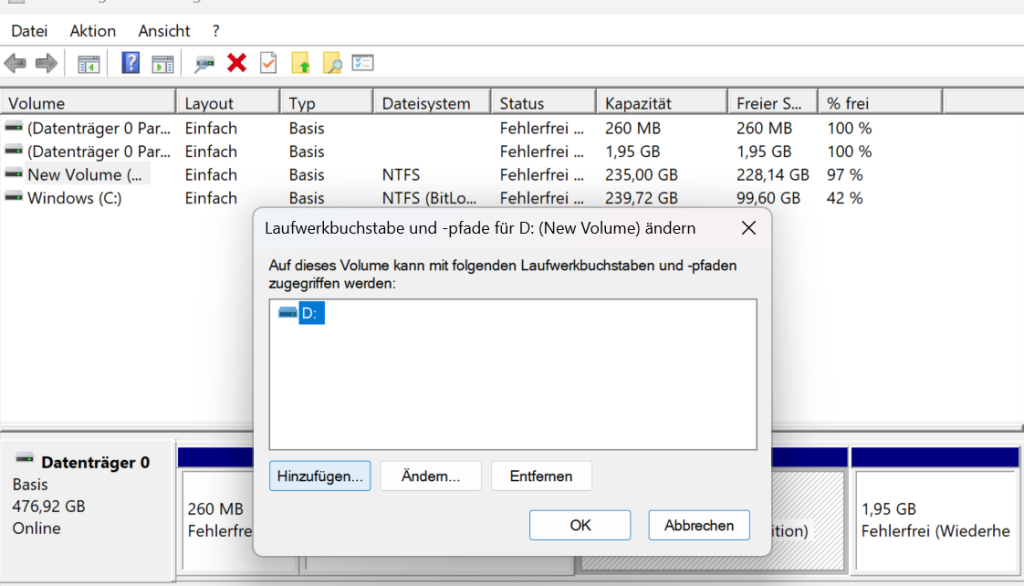Select the Windows (C:) volume row
Viewport: 1024px width, 586px height.
click(x=75, y=198)
